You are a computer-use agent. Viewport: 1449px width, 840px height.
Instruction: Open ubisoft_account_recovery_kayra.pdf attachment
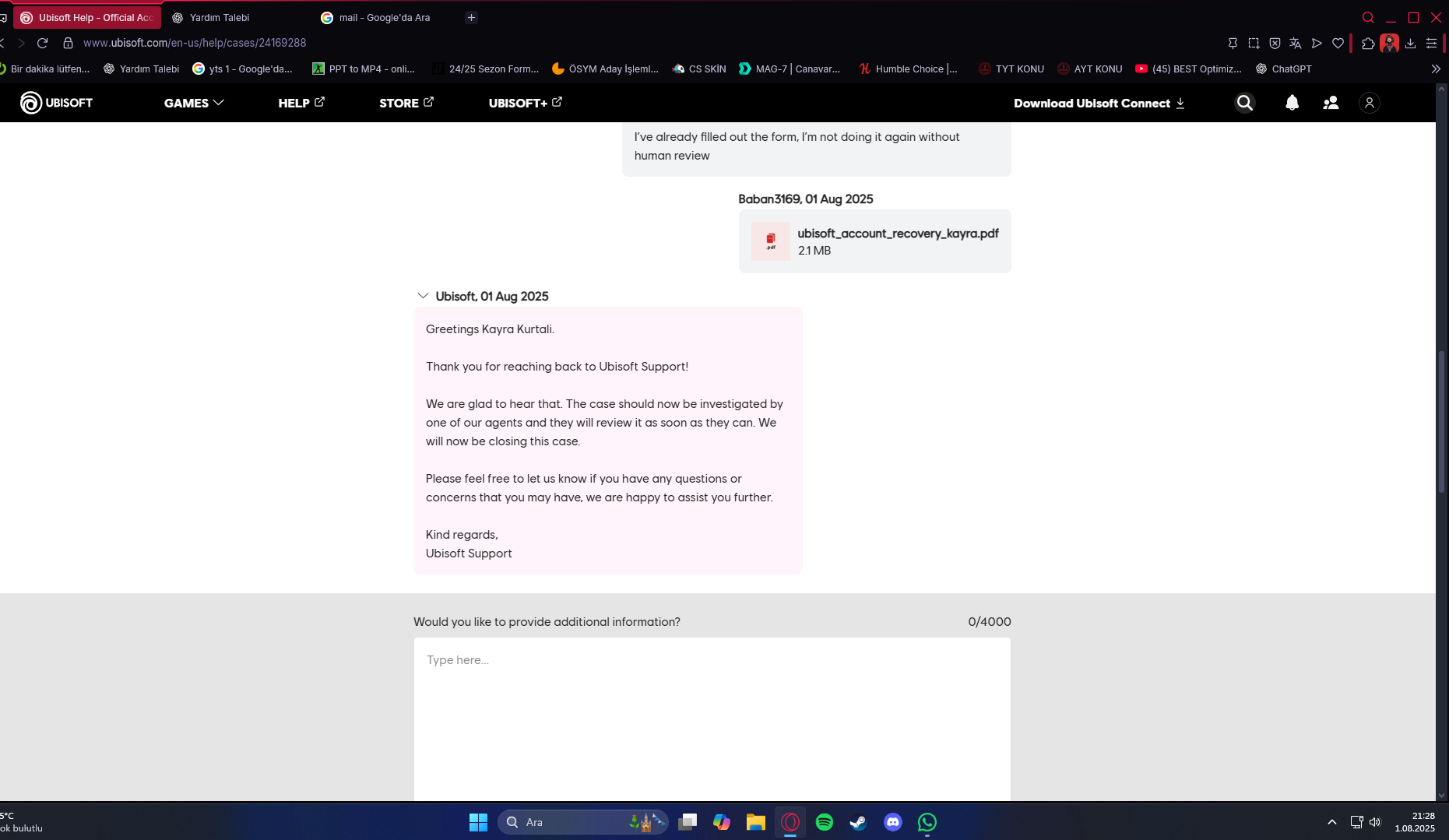pyautogui.click(x=875, y=241)
